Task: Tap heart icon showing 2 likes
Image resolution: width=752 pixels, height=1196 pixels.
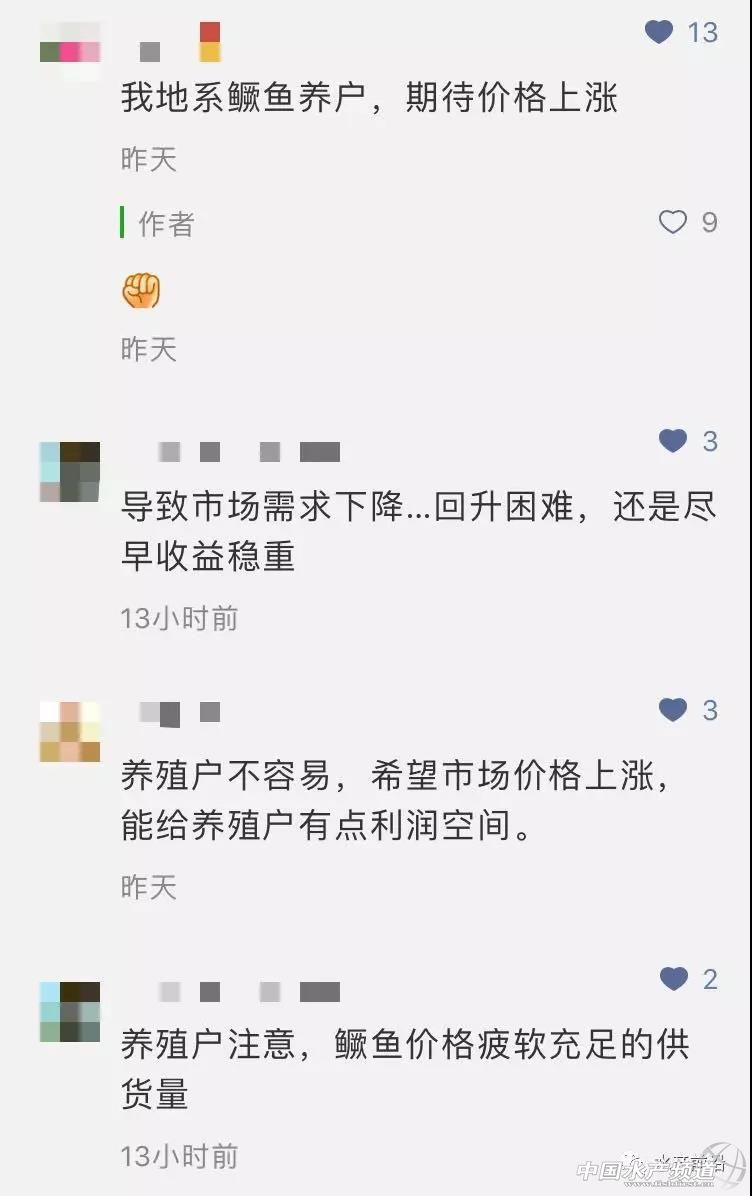Action: [673, 979]
